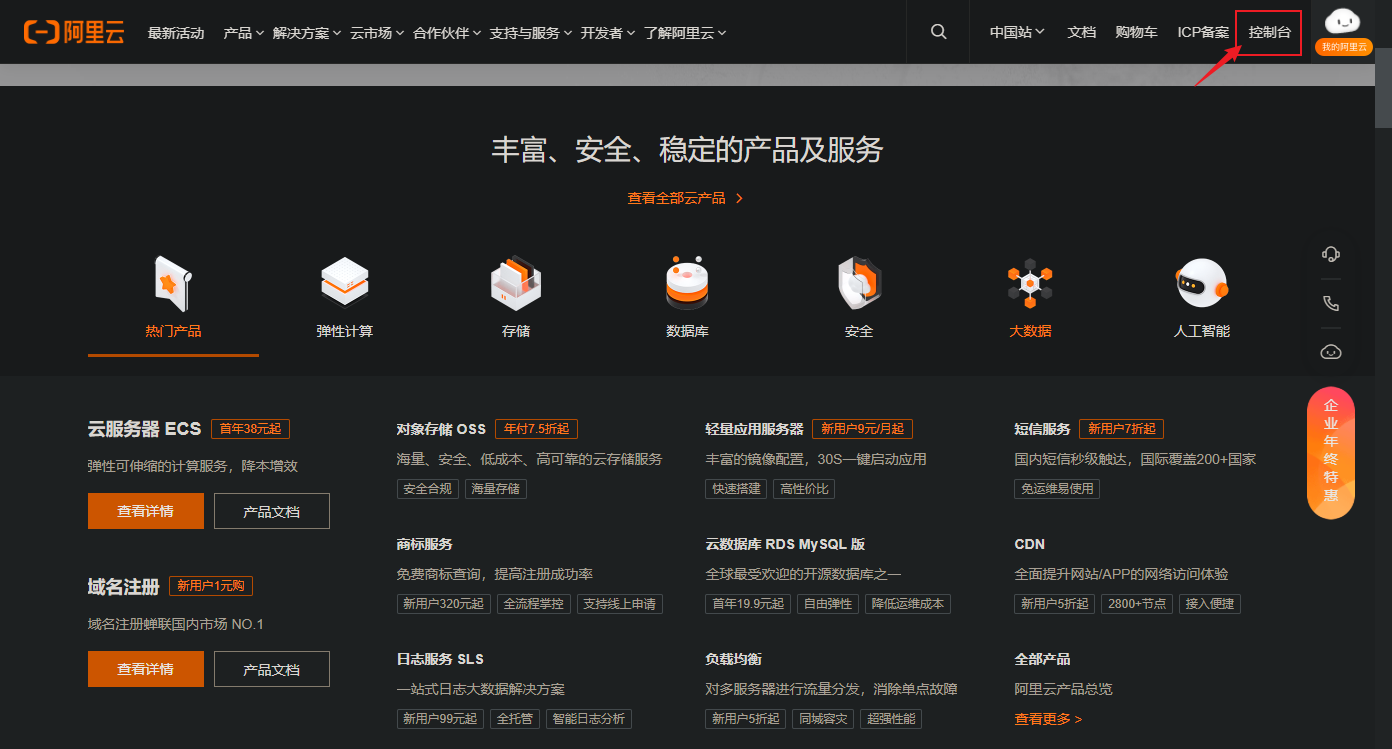Open 文档 in the top bar
This screenshot has height=749, width=1392.
1082,32
